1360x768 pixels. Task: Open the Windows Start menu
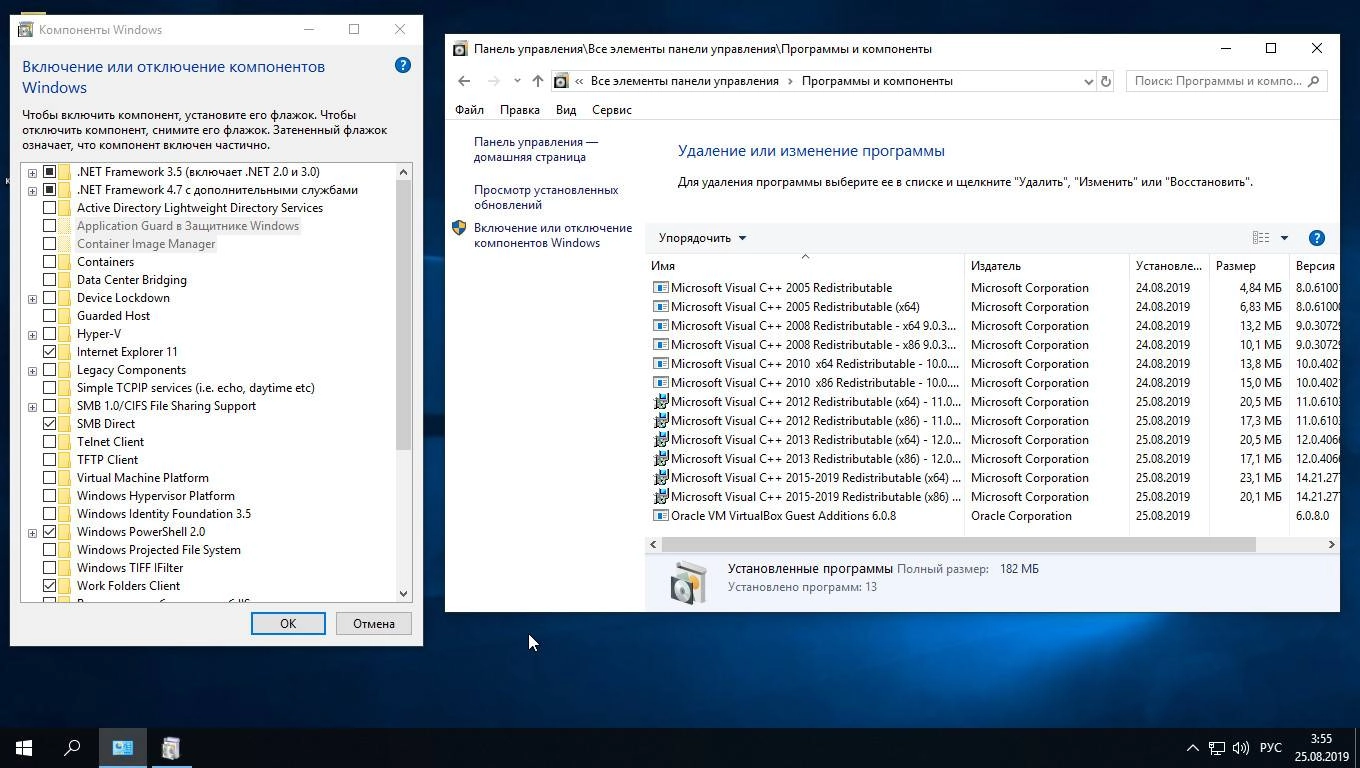coord(24,748)
